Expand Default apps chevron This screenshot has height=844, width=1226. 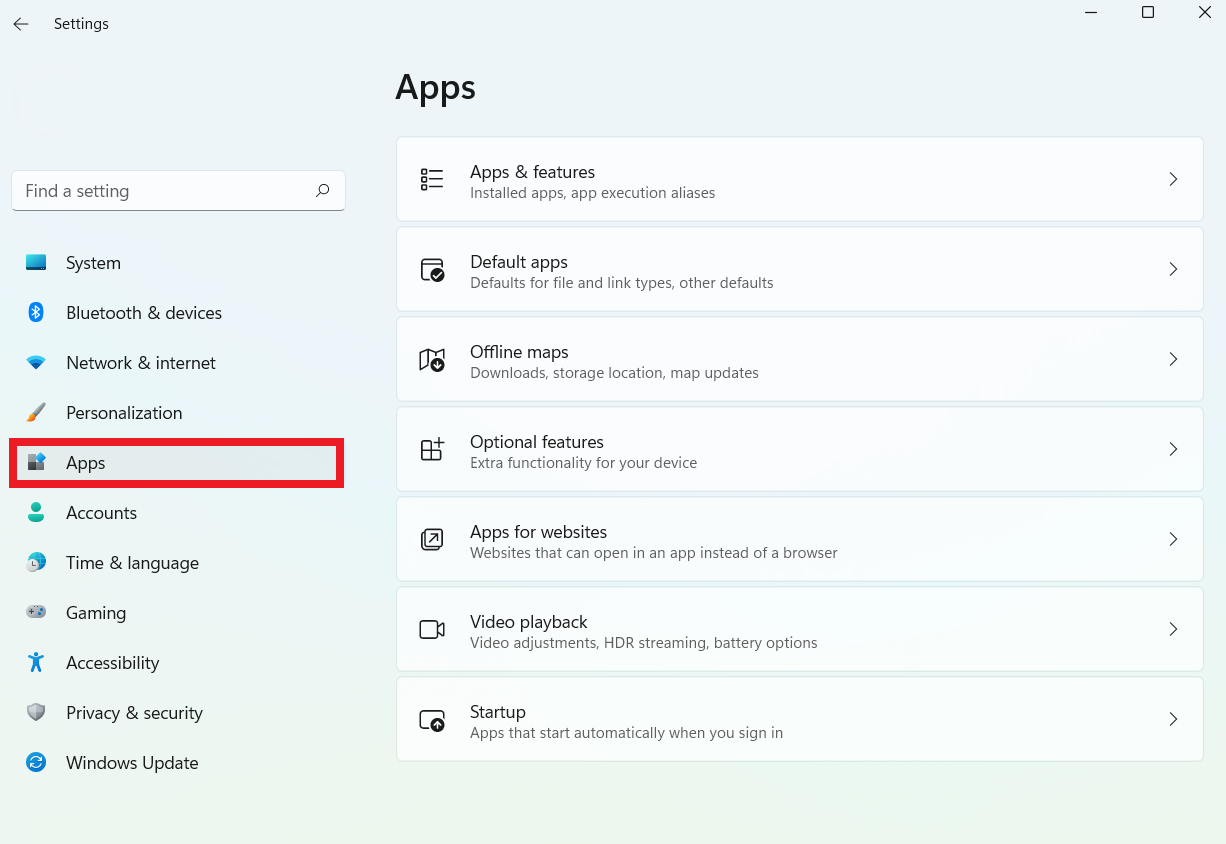tap(1174, 269)
